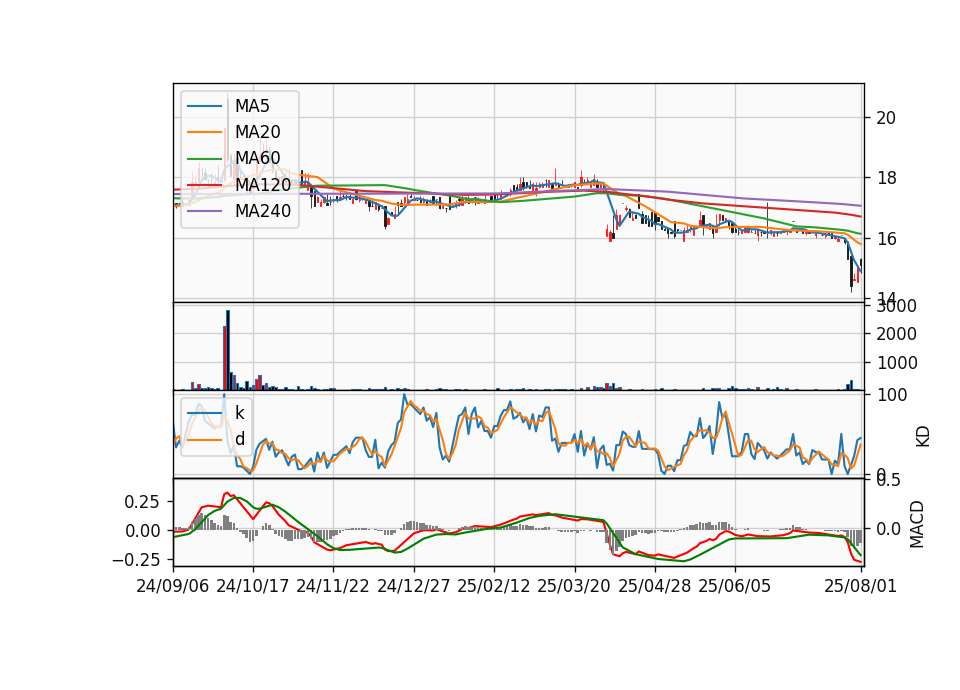Click the 25/02/12 date tick label

pos(493,586)
